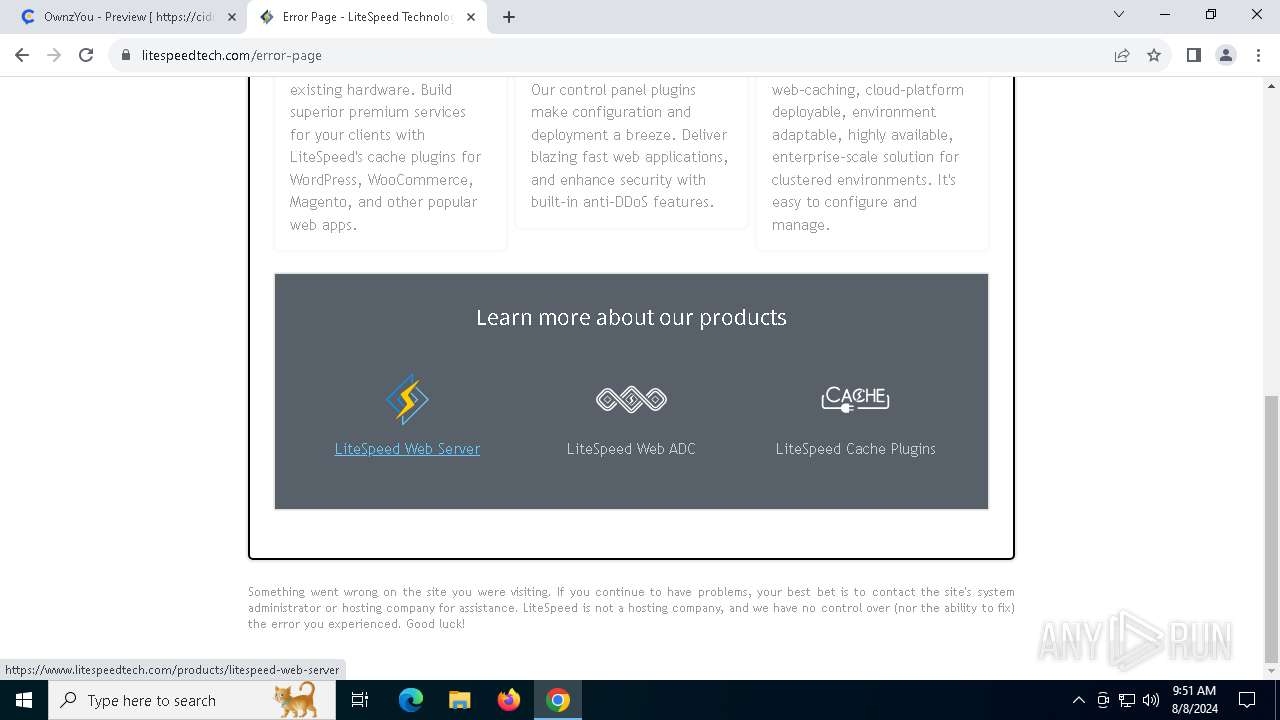Screen dimensions: 1280x720
Task: Open the Windows Start menu
Action: coord(24,700)
